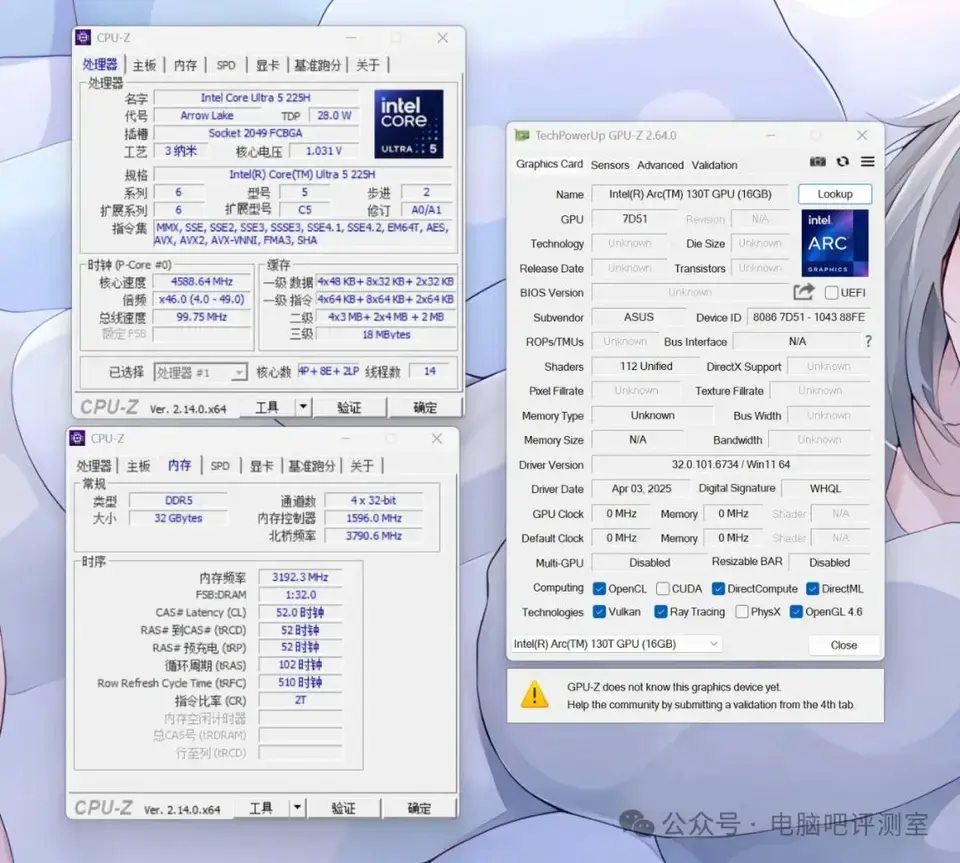The height and width of the screenshot is (863, 960).
Task: Click the Intel ARC Graphics logo
Action: point(834,243)
